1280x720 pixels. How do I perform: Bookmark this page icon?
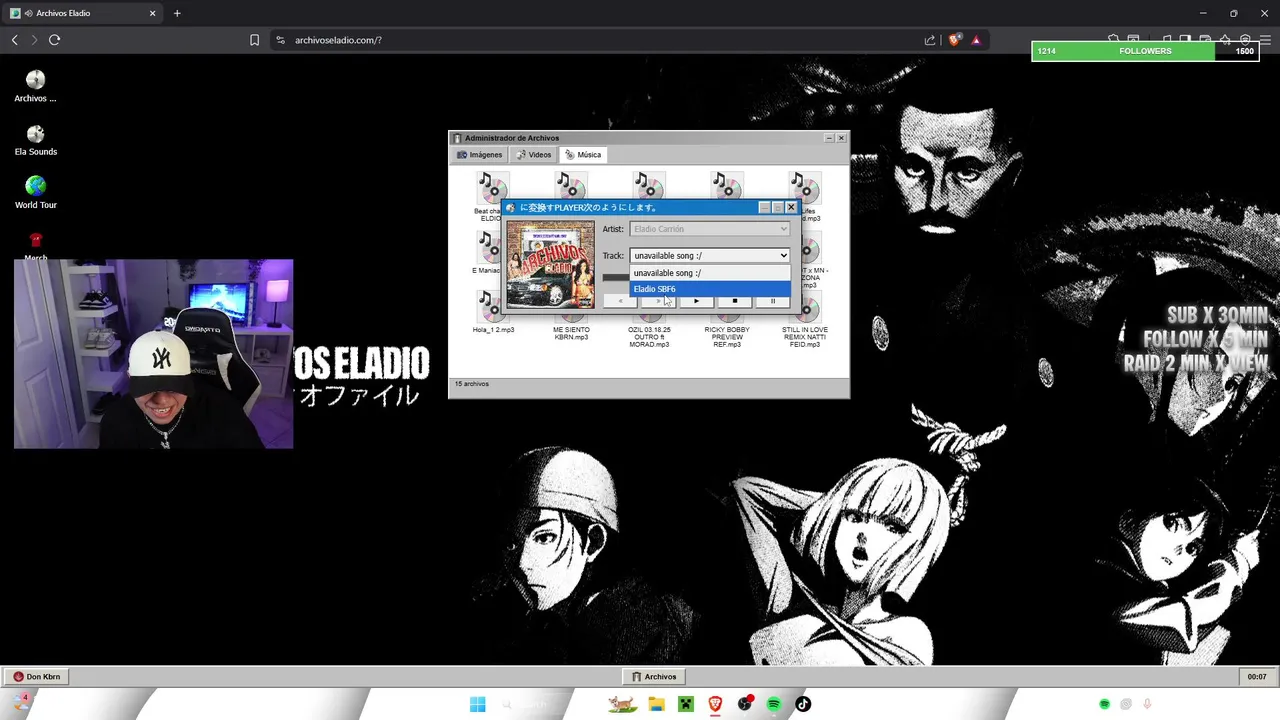[x=254, y=40]
